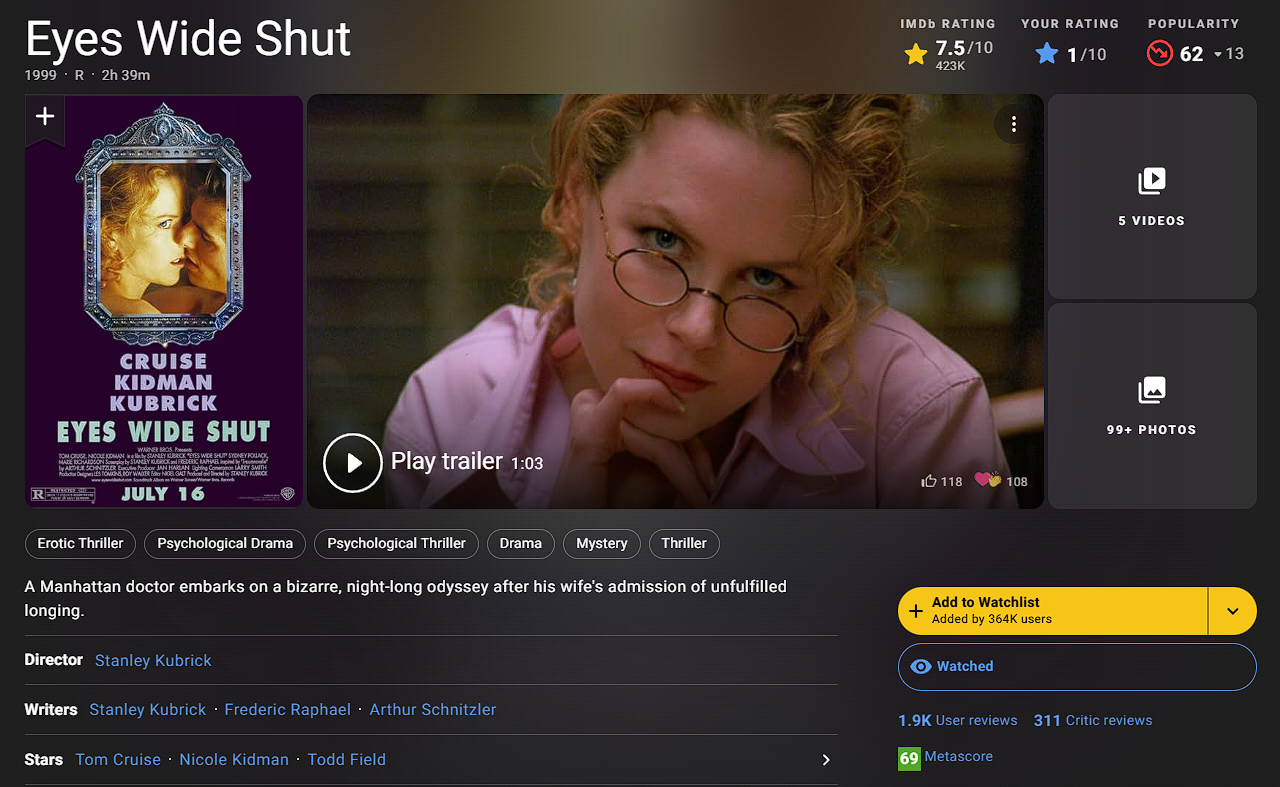This screenshot has width=1280, height=787.
Task: Open the 99+ Photos gallery tile
Action: [x=1152, y=406]
